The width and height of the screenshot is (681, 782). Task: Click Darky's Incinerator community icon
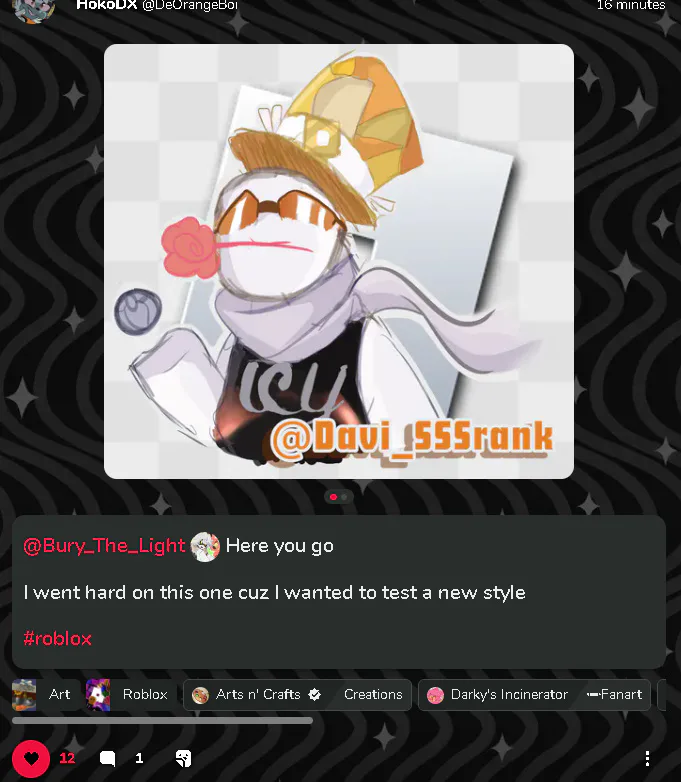tap(435, 695)
